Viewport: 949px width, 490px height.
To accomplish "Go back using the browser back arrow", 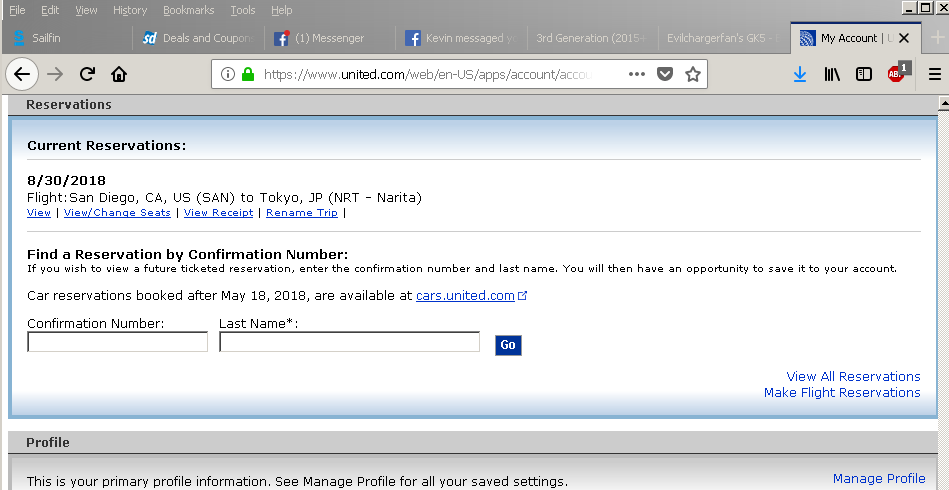I will (22, 74).
